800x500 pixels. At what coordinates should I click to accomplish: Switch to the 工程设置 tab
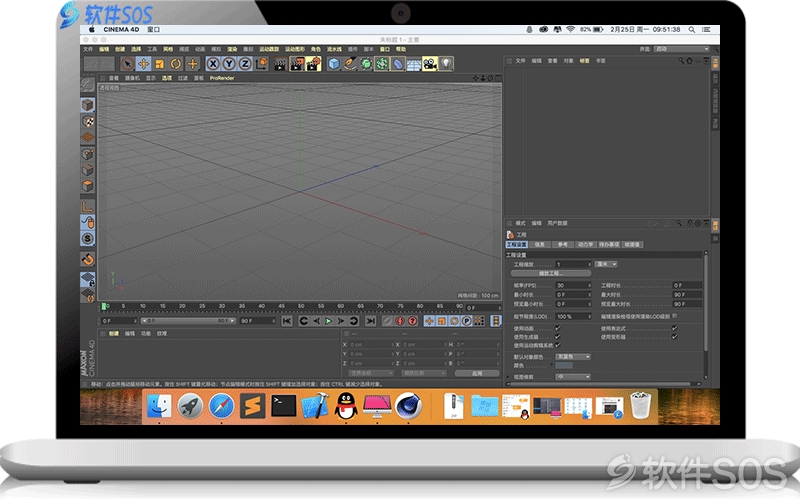coord(516,245)
